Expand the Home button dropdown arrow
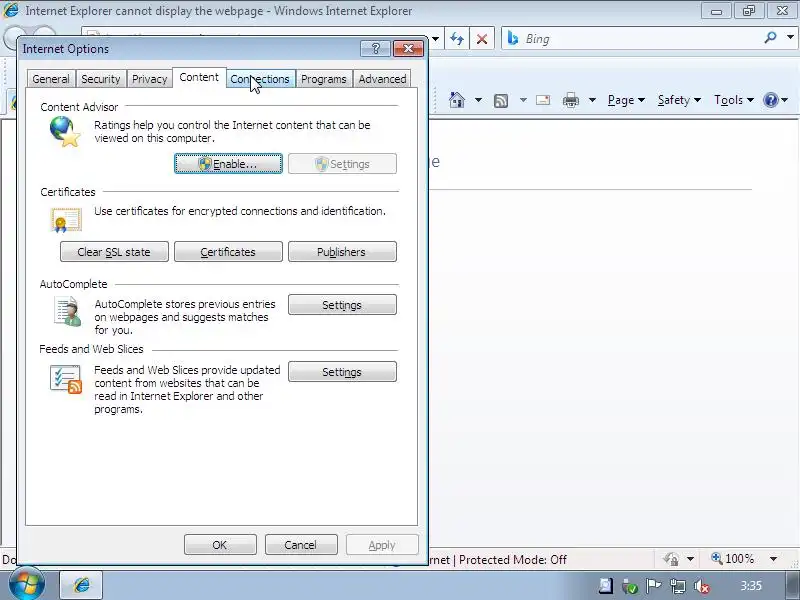This screenshot has height=600, width=800. pos(478,100)
